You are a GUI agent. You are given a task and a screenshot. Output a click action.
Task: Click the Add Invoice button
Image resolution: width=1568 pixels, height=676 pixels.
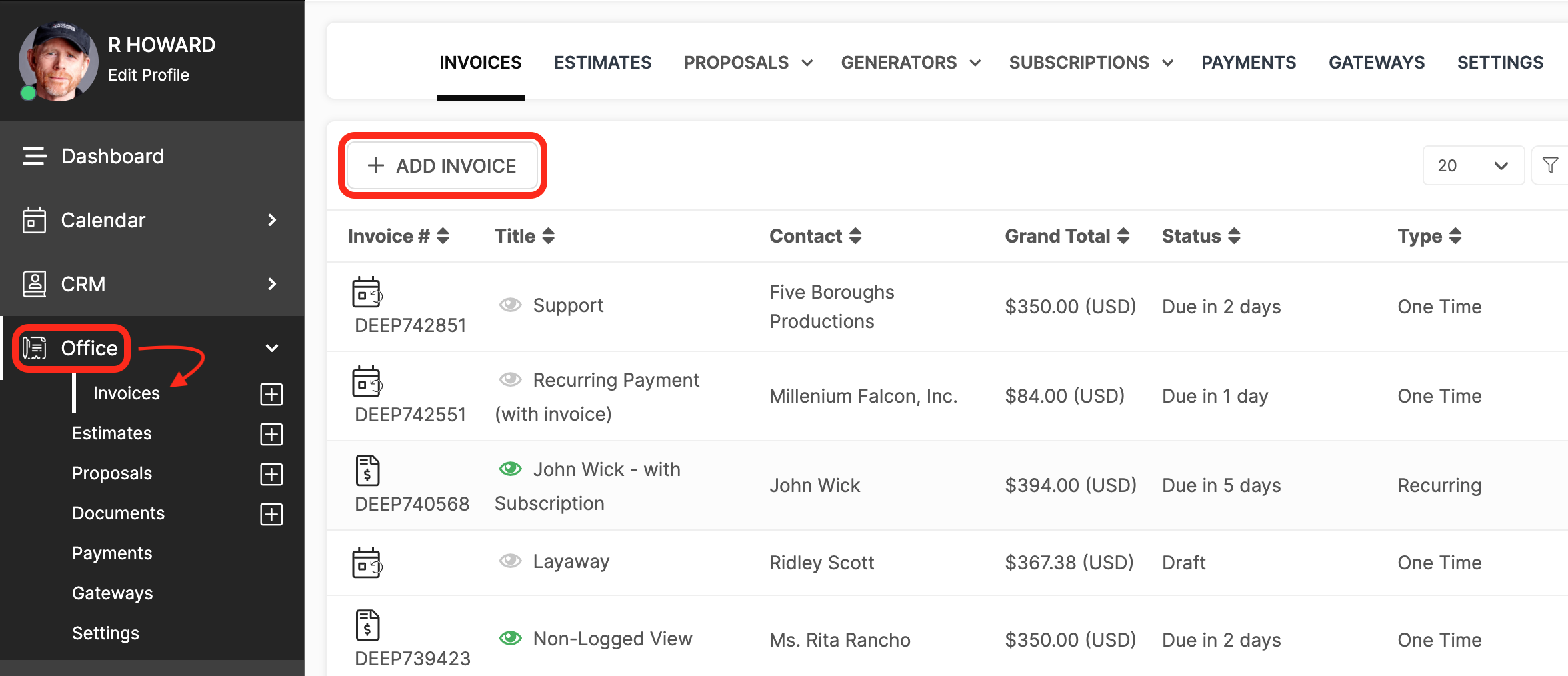coord(443,165)
